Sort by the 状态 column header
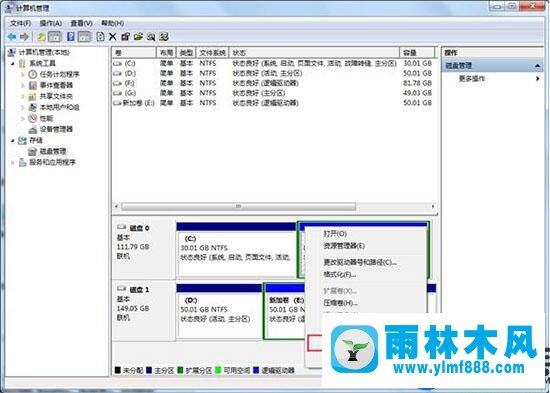Viewport: 550px width, 393px height. 314,53
